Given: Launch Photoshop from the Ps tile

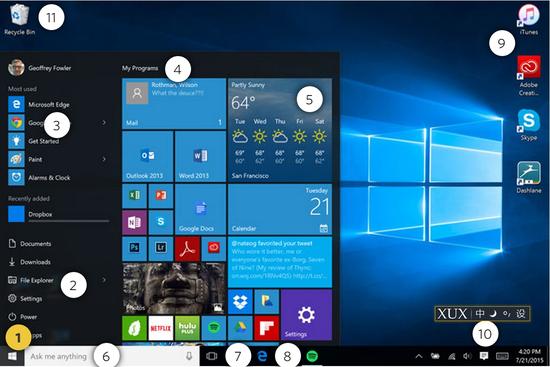Looking at the screenshot, I should [134, 249].
